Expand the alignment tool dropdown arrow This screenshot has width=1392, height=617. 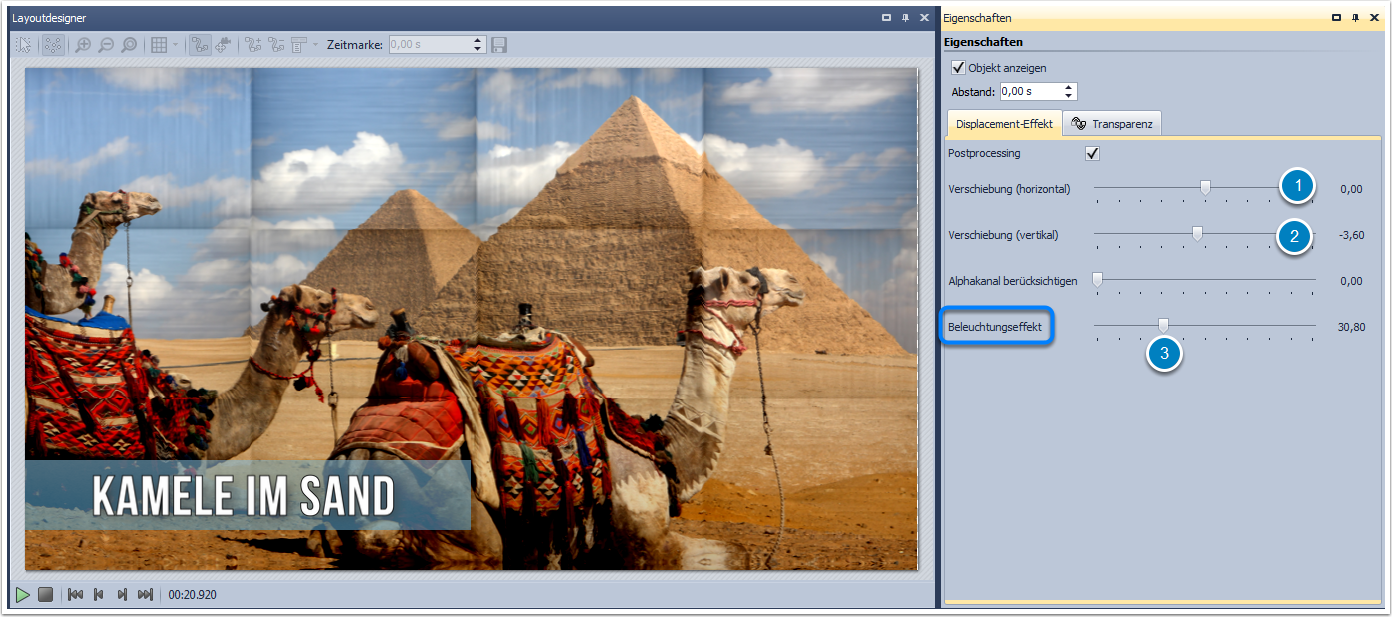coord(316,45)
